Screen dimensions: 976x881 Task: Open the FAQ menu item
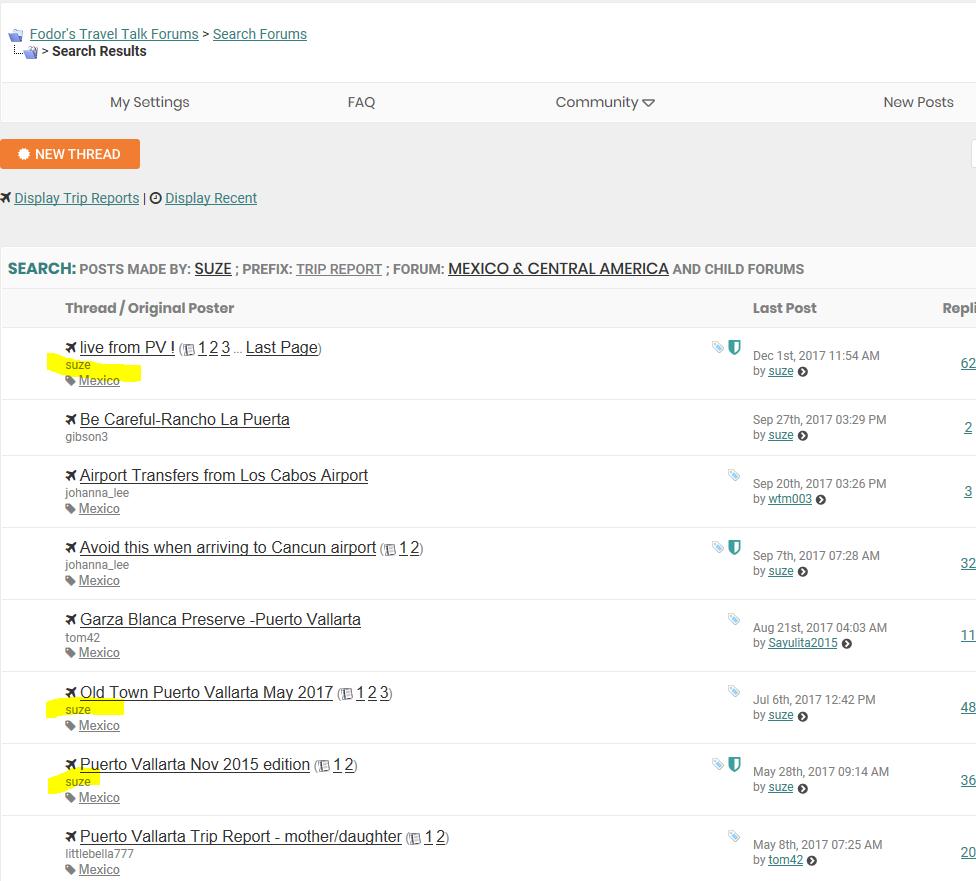coord(361,102)
